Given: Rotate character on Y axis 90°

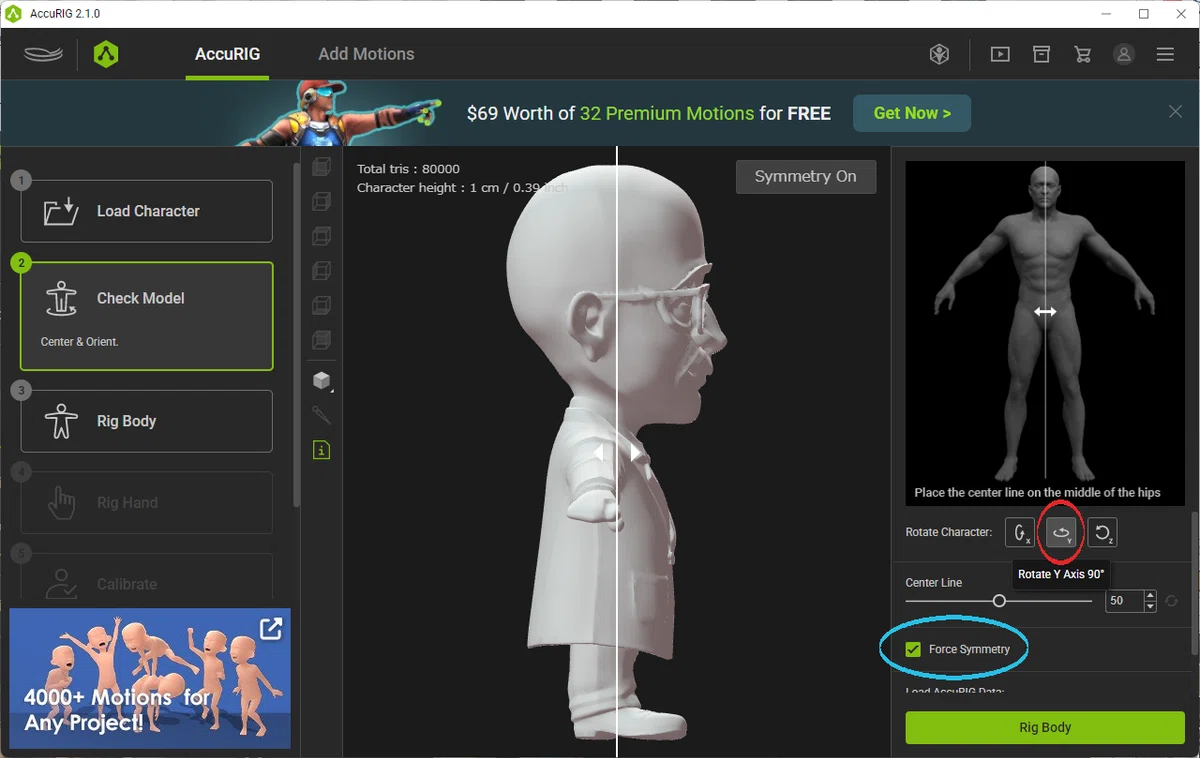Looking at the screenshot, I should (x=1061, y=533).
